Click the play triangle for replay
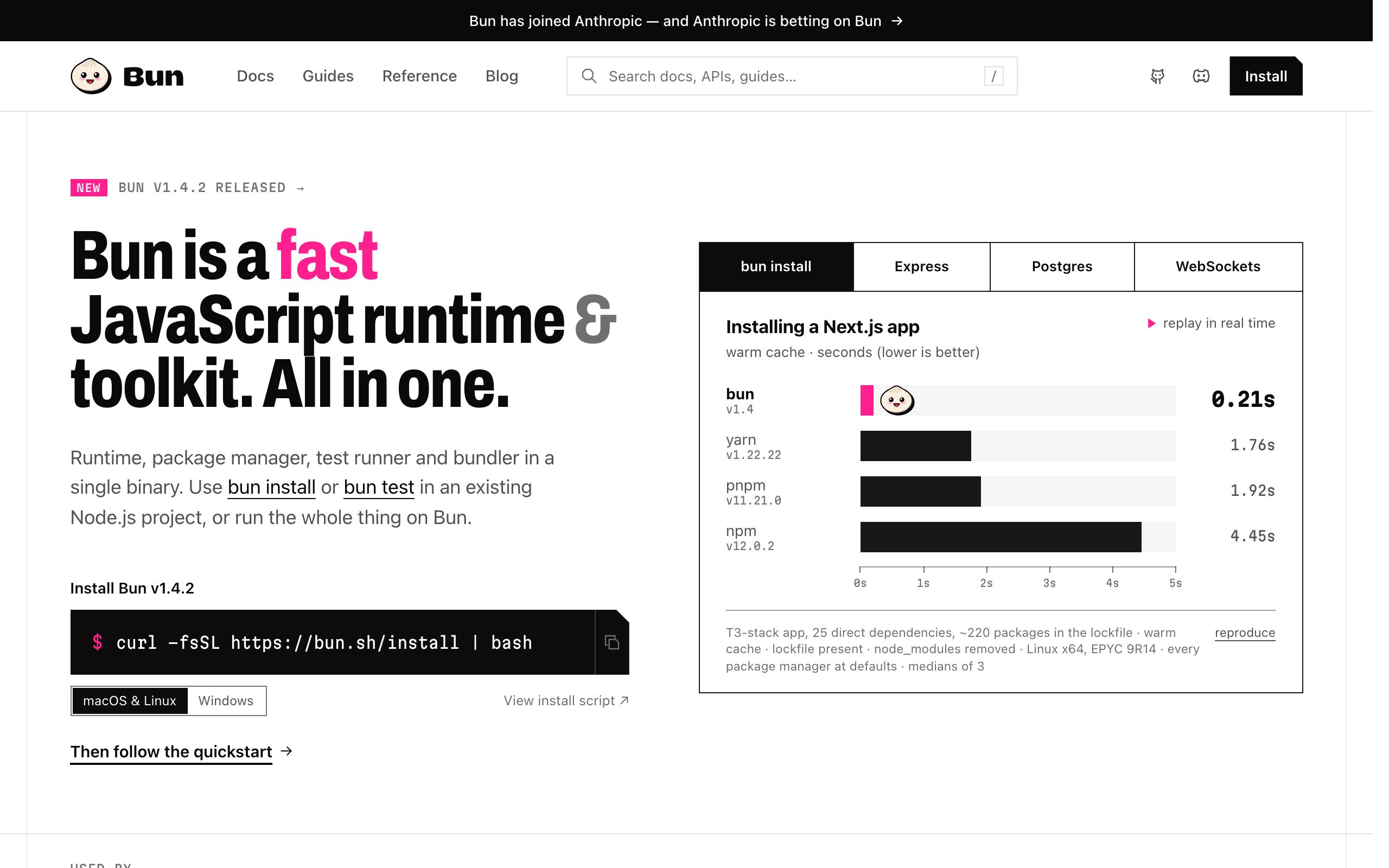Image resolution: width=1389 pixels, height=868 pixels. click(x=1151, y=323)
